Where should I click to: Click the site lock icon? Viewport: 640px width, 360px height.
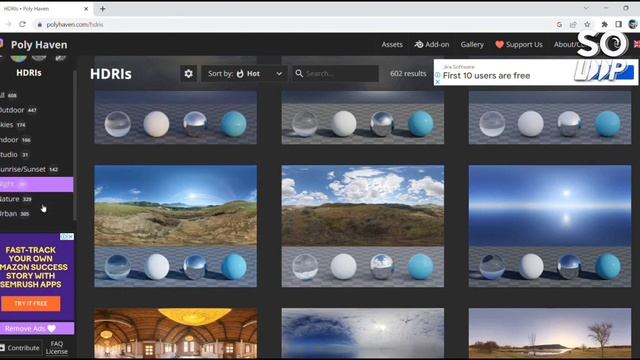[x=40, y=24]
